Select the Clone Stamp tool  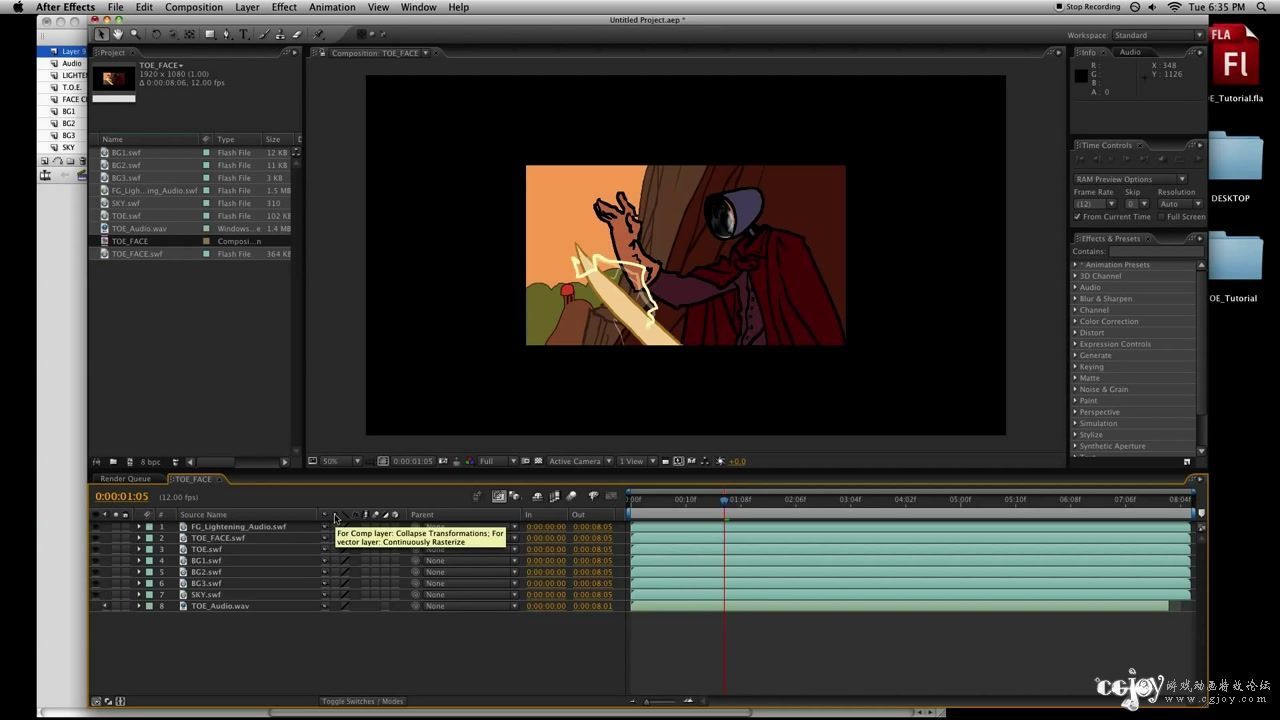[279, 34]
